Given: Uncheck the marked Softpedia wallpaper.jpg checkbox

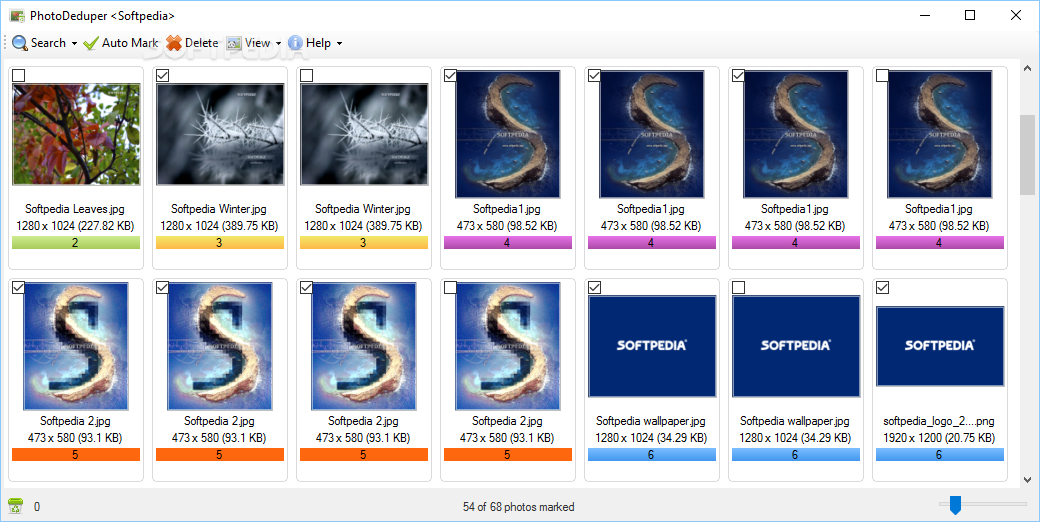Looking at the screenshot, I should 594,287.
